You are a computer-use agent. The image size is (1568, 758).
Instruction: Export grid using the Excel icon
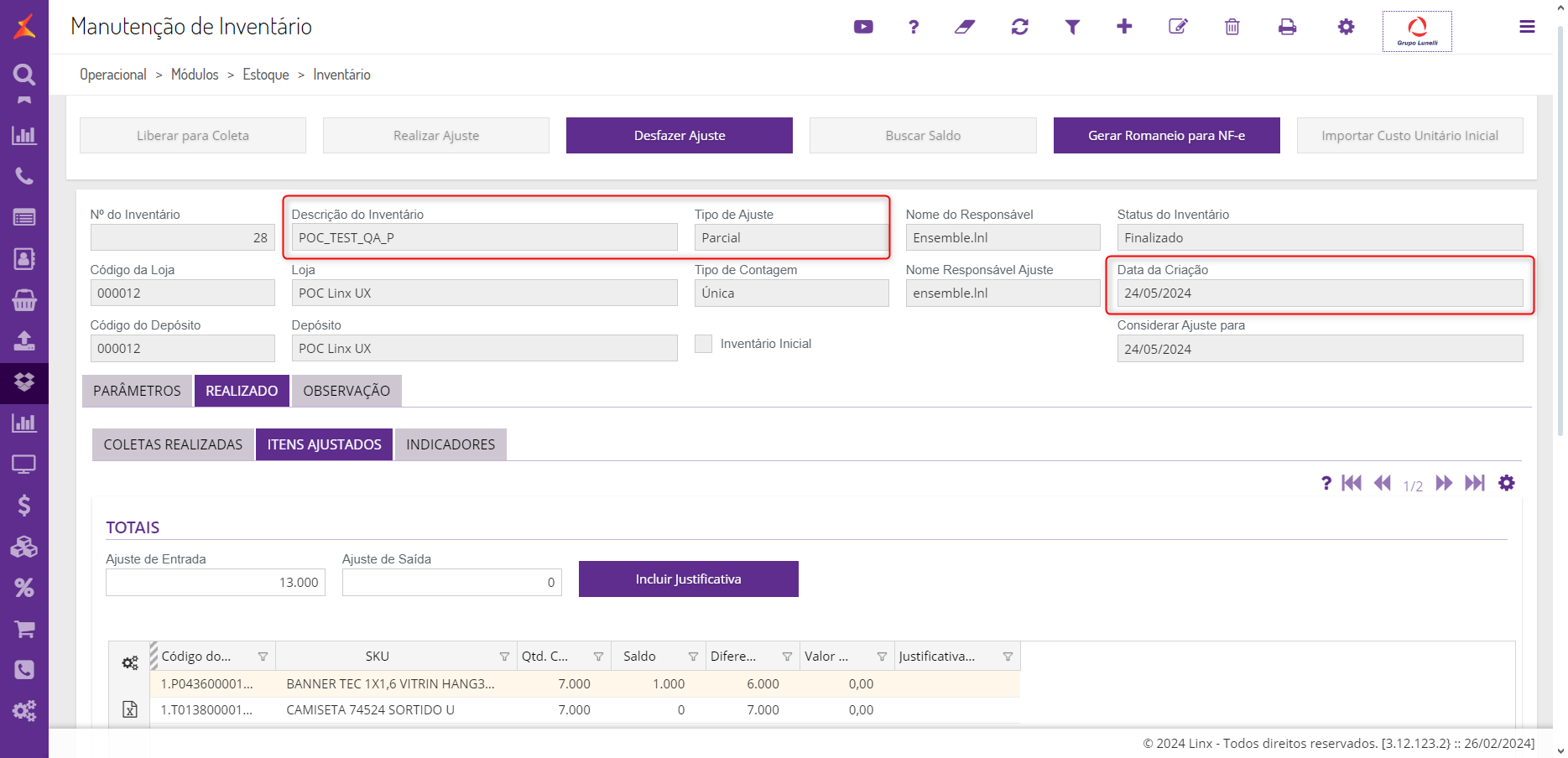click(x=130, y=709)
